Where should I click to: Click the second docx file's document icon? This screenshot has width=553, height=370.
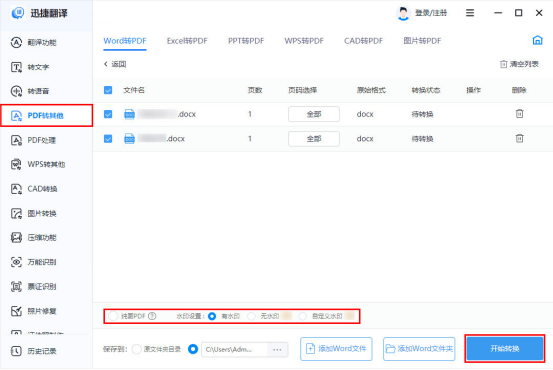(x=129, y=139)
